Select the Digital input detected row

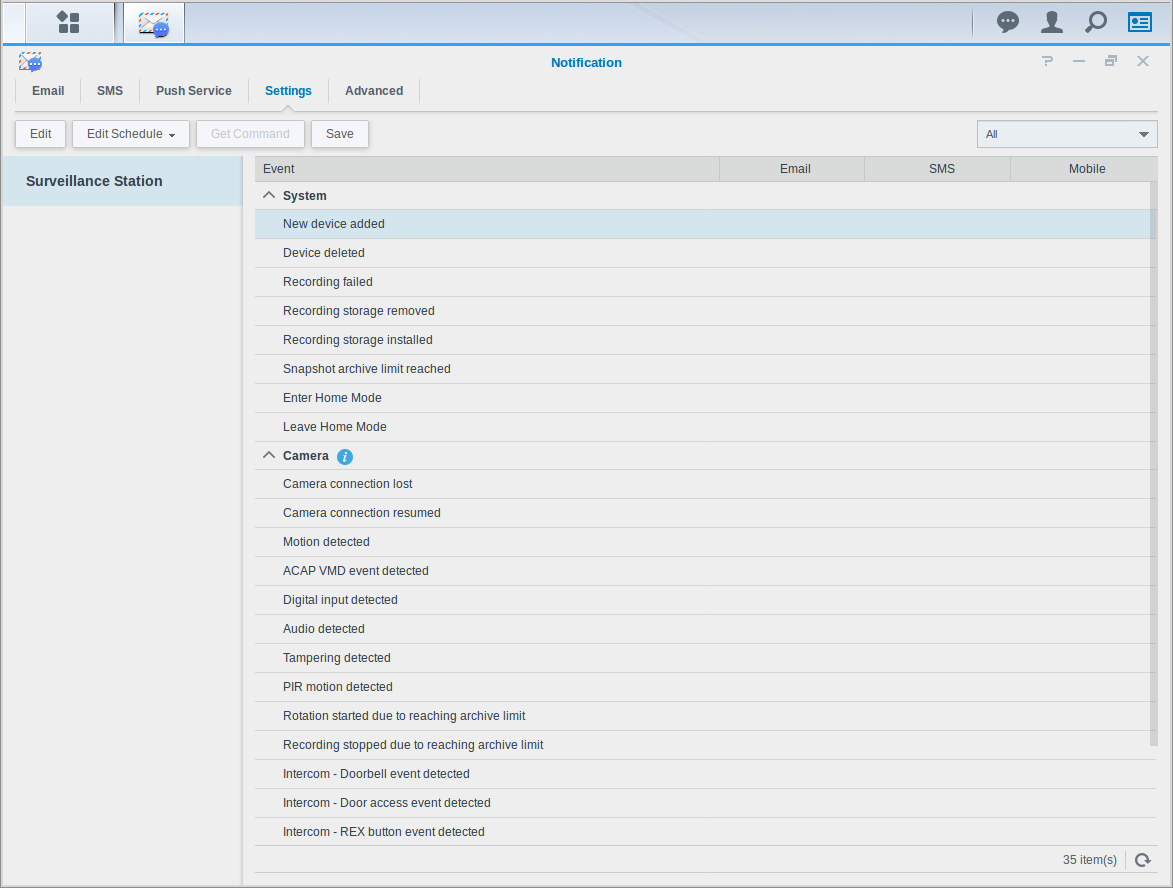[705, 600]
